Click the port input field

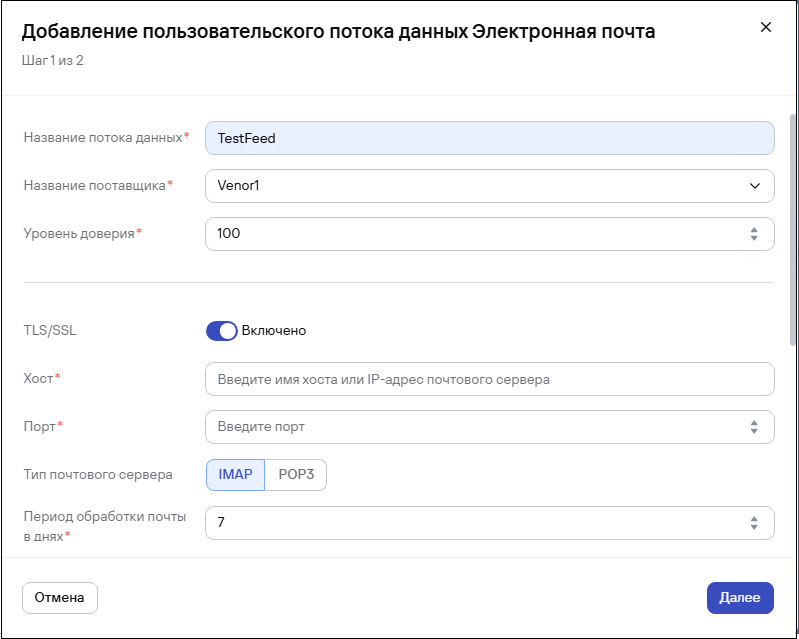coord(490,427)
